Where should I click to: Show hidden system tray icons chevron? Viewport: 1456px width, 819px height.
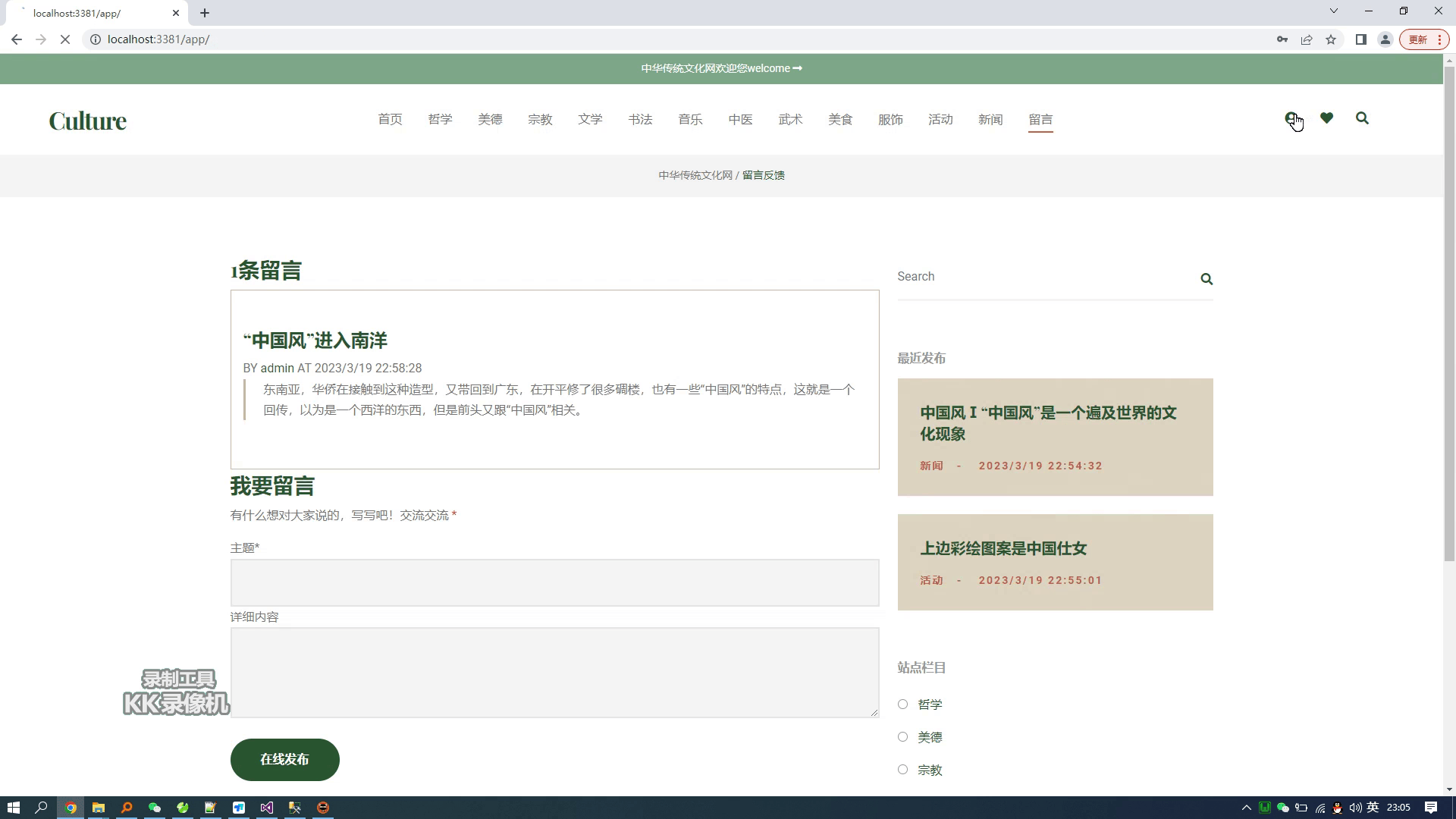(1246, 808)
